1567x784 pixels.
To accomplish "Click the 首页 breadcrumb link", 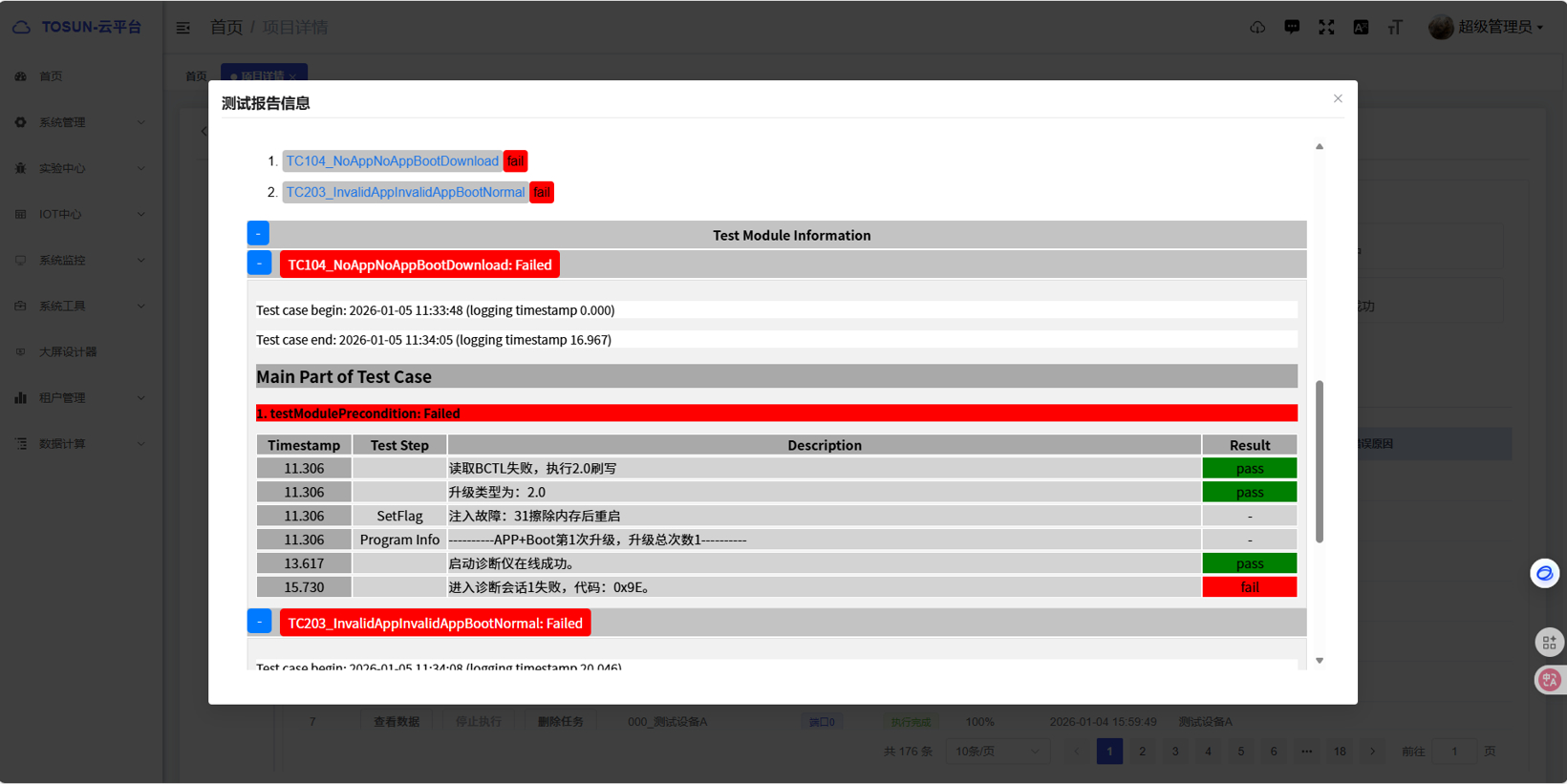I will point(226,28).
